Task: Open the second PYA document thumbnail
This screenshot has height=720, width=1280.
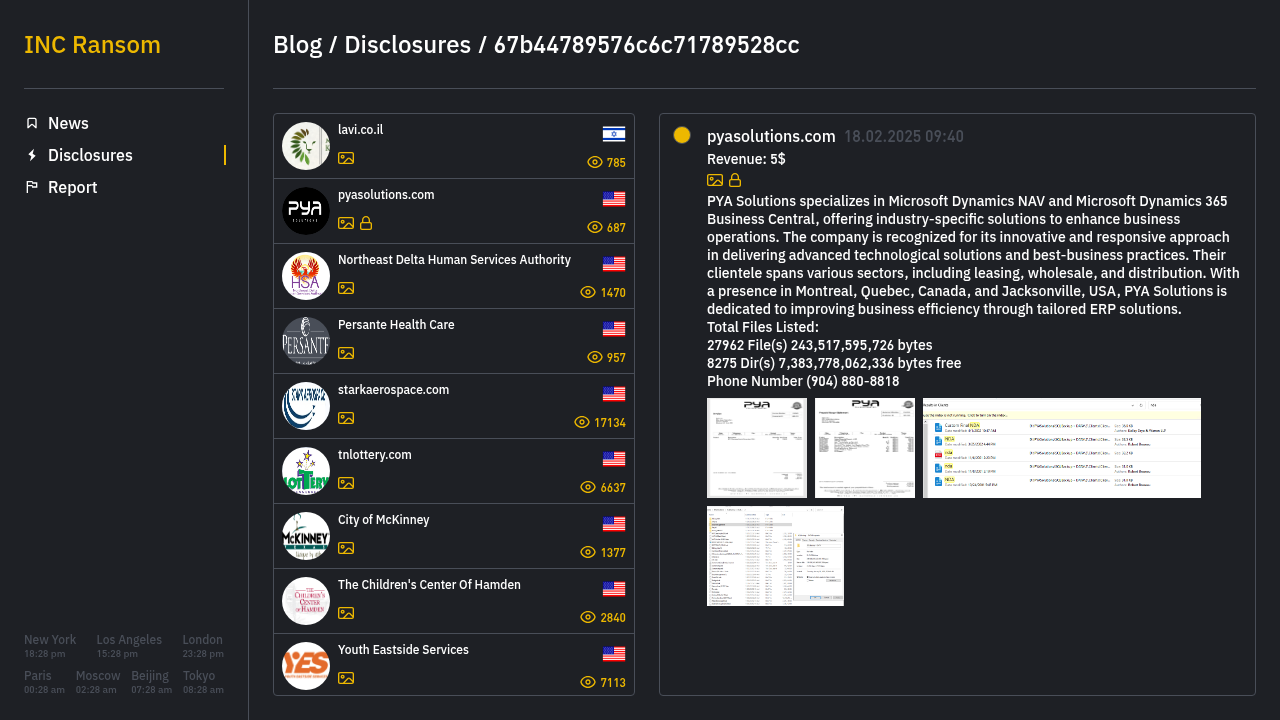Action: 865,448
